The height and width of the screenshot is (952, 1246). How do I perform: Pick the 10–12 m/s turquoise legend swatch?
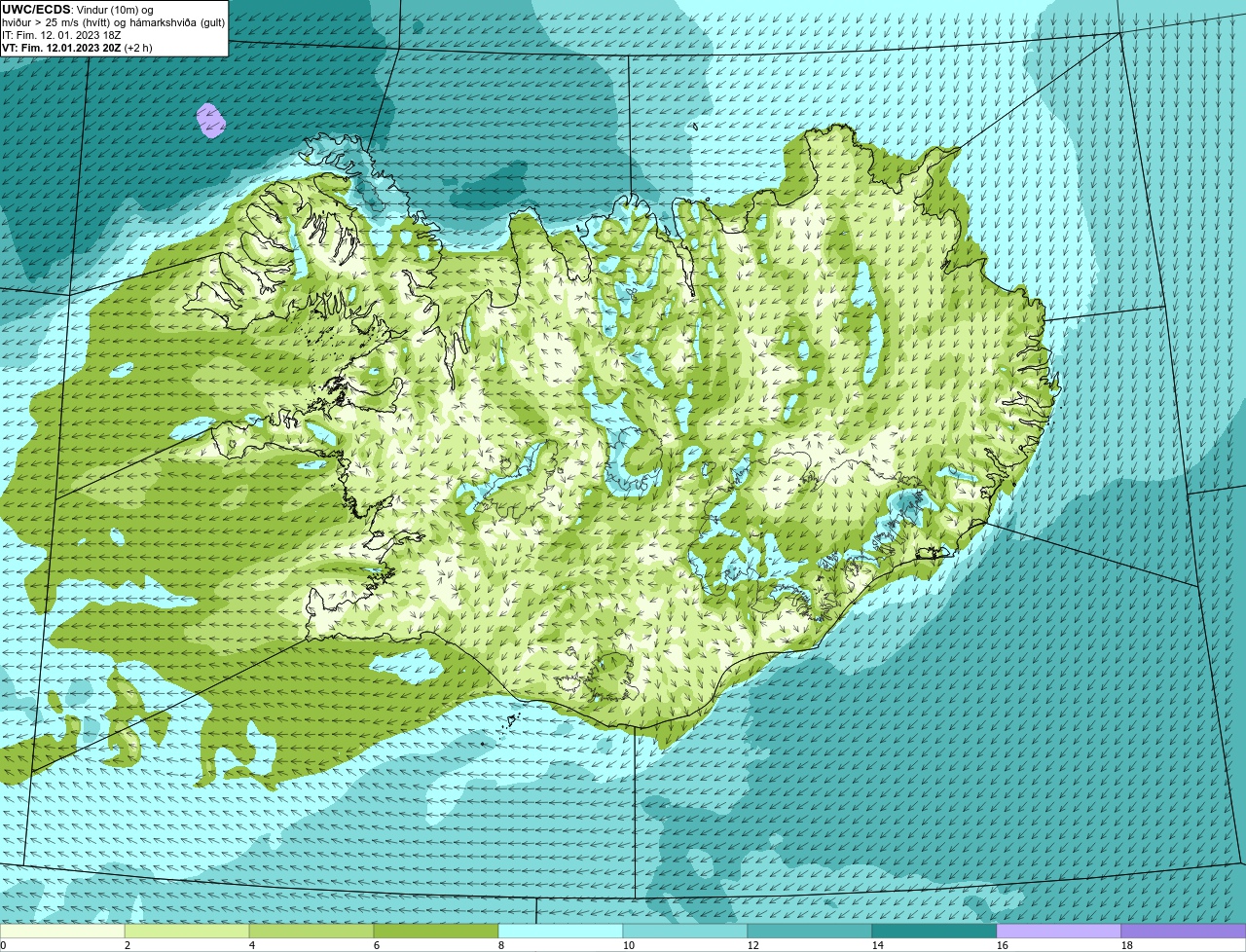click(685, 931)
